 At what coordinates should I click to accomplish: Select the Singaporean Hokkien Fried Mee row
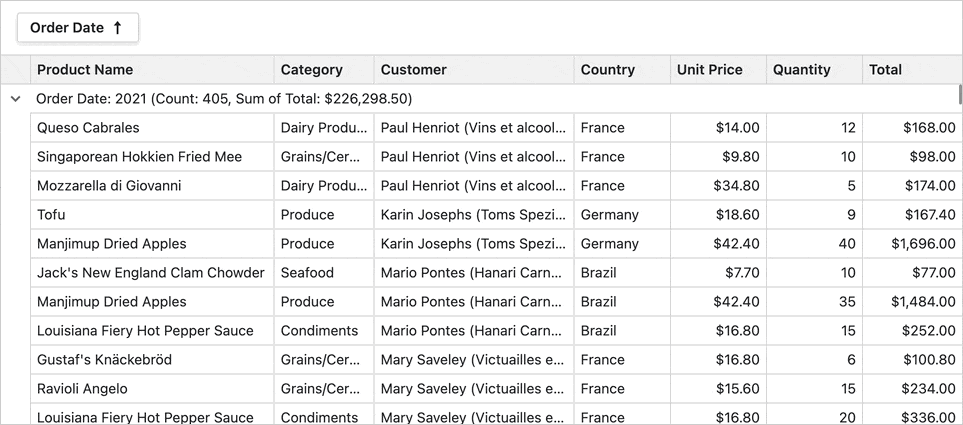[139, 157]
